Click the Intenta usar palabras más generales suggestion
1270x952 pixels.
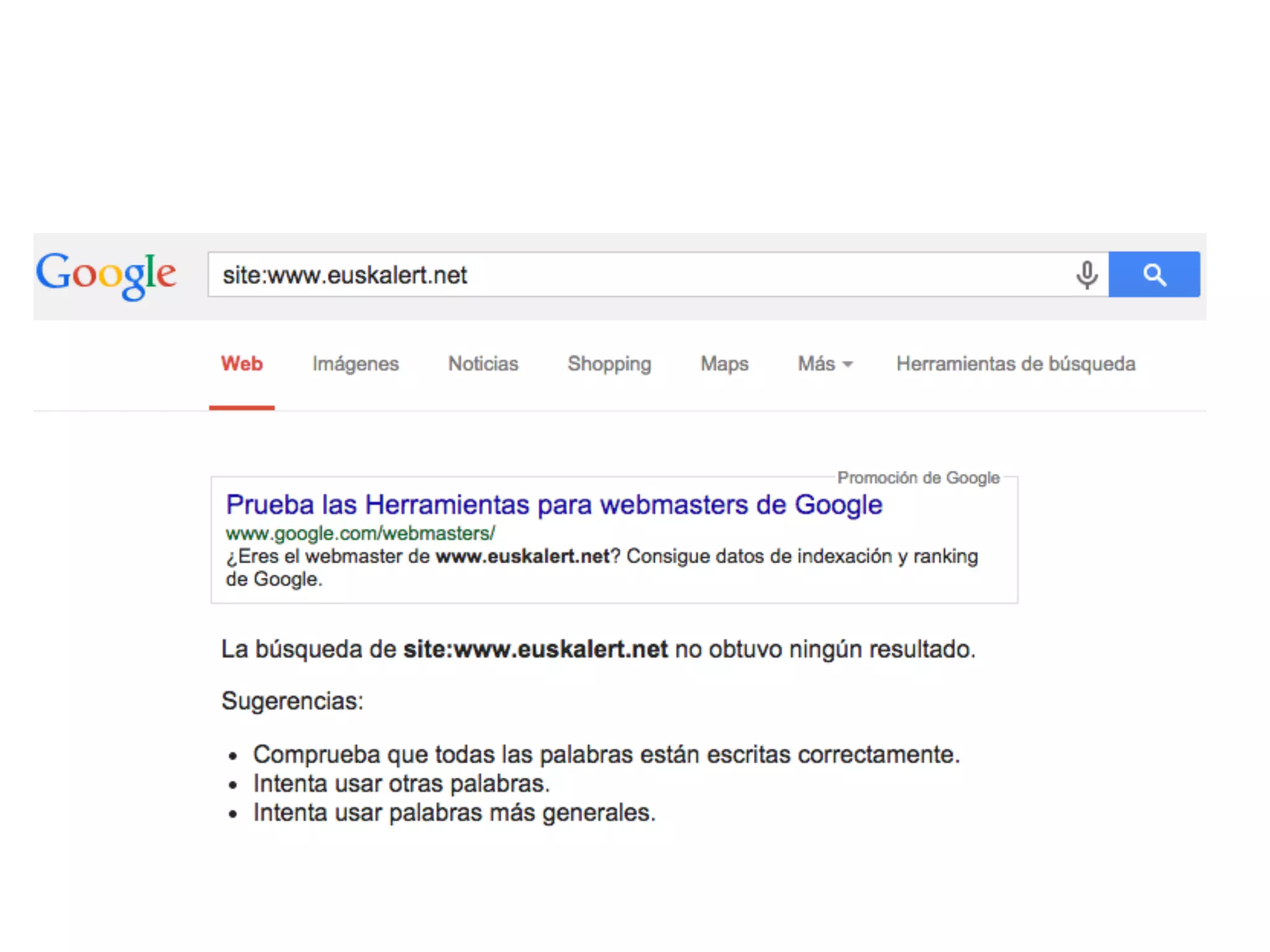(x=454, y=813)
